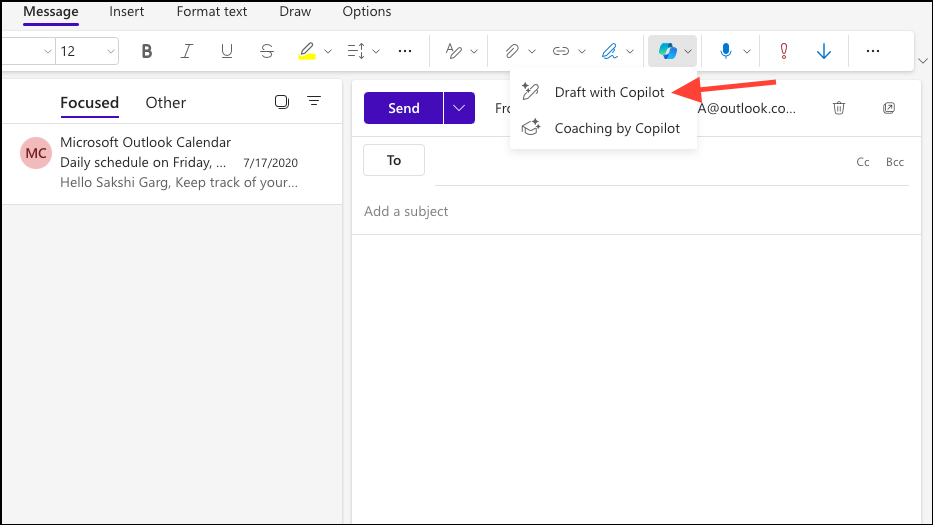Open the Options tab

tap(367, 12)
